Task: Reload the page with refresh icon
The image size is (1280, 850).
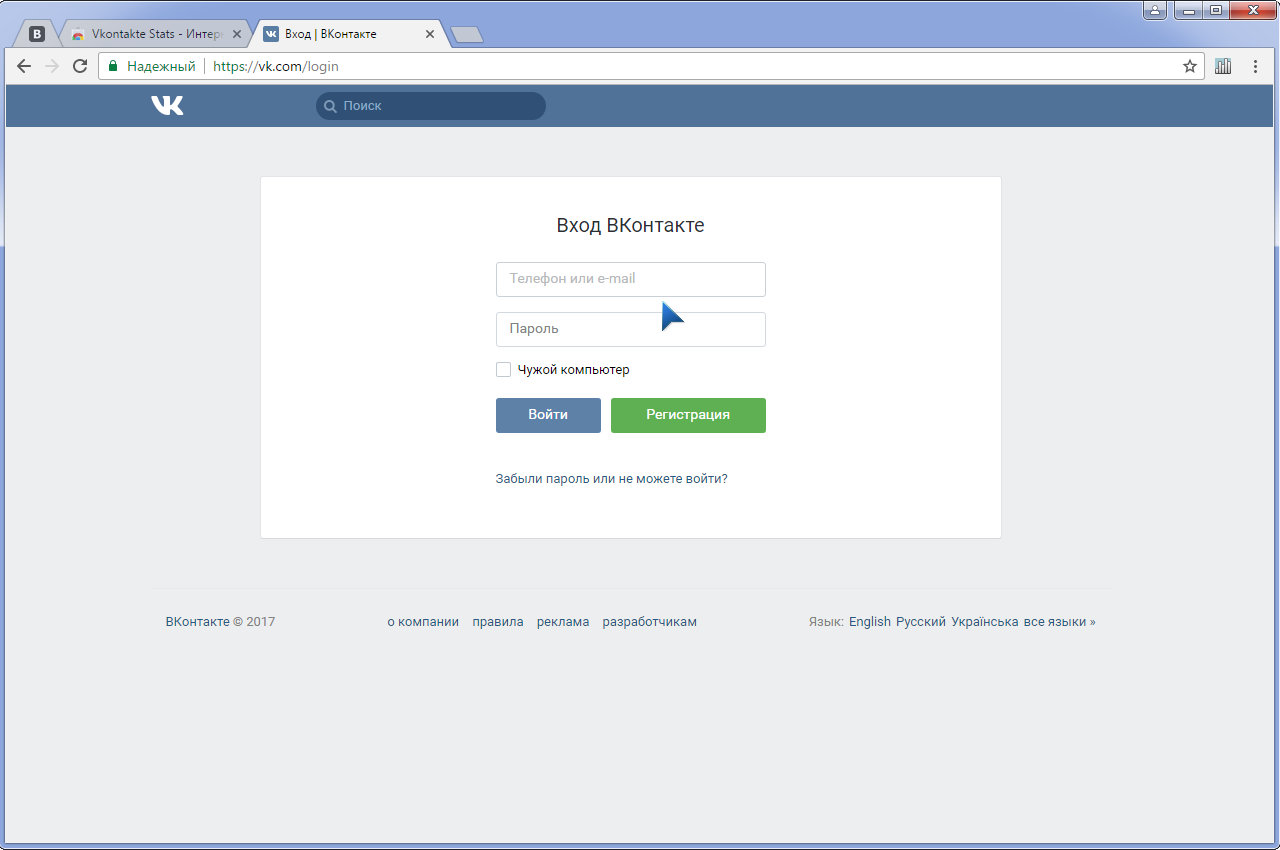Action: (x=80, y=67)
